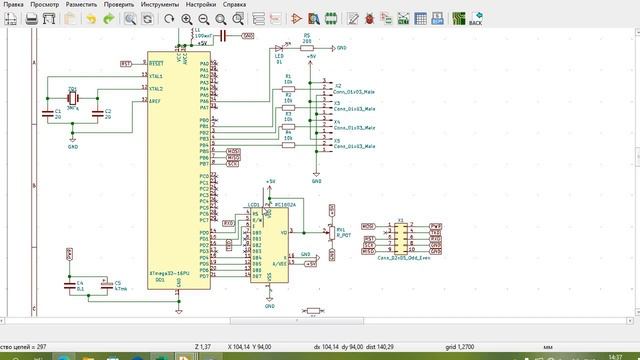
Task: Select the RV1 R_POT potentiometer
Action: [x=332, y=233]
